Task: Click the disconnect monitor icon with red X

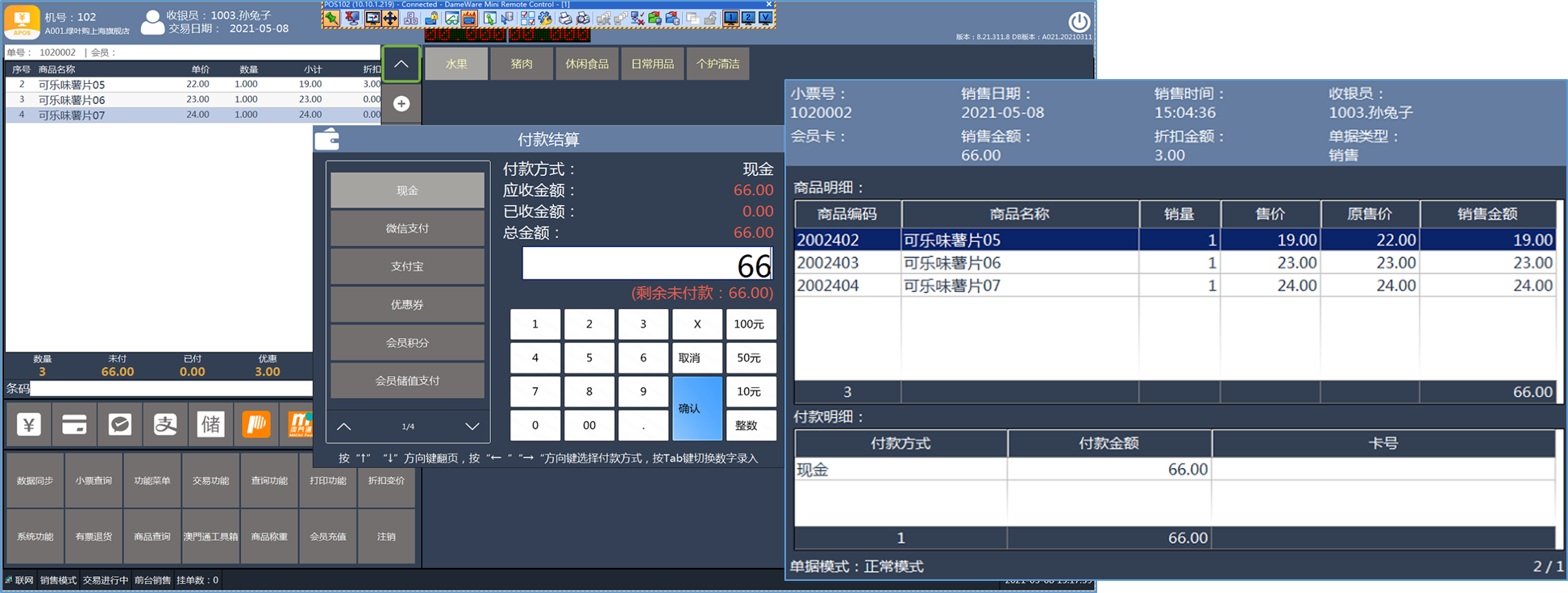Action: click(352, 18)
